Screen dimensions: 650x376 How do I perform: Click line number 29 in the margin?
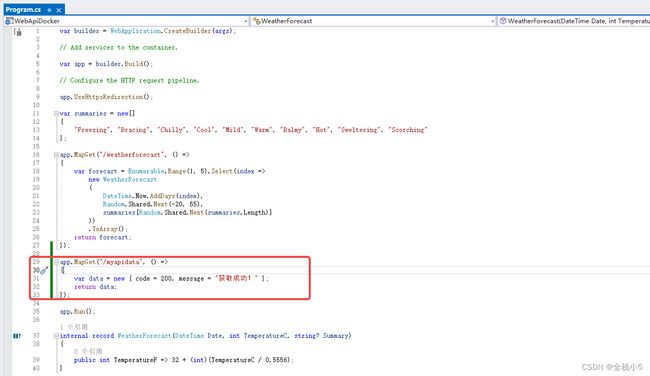[x=36, y=262]
